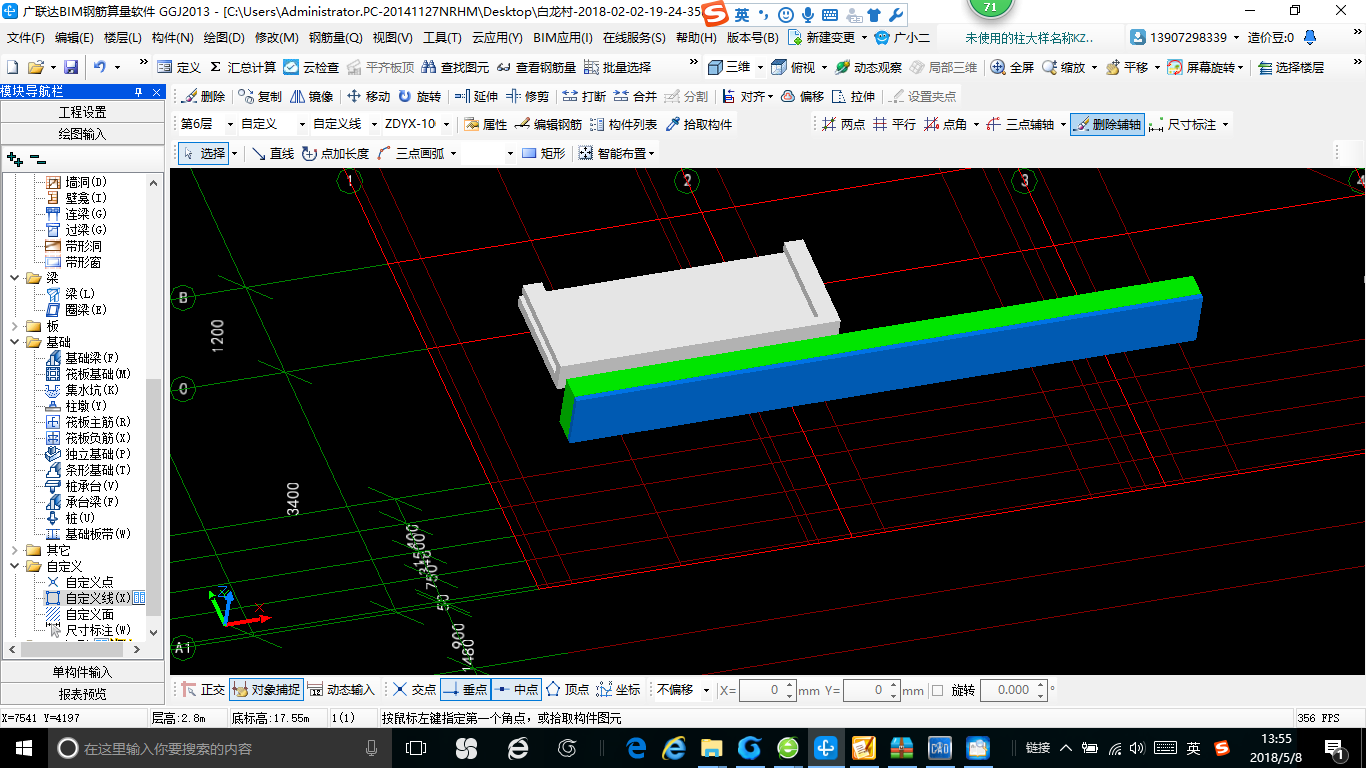Click the 定义 (Define) toolbar icon

(179, 67)
